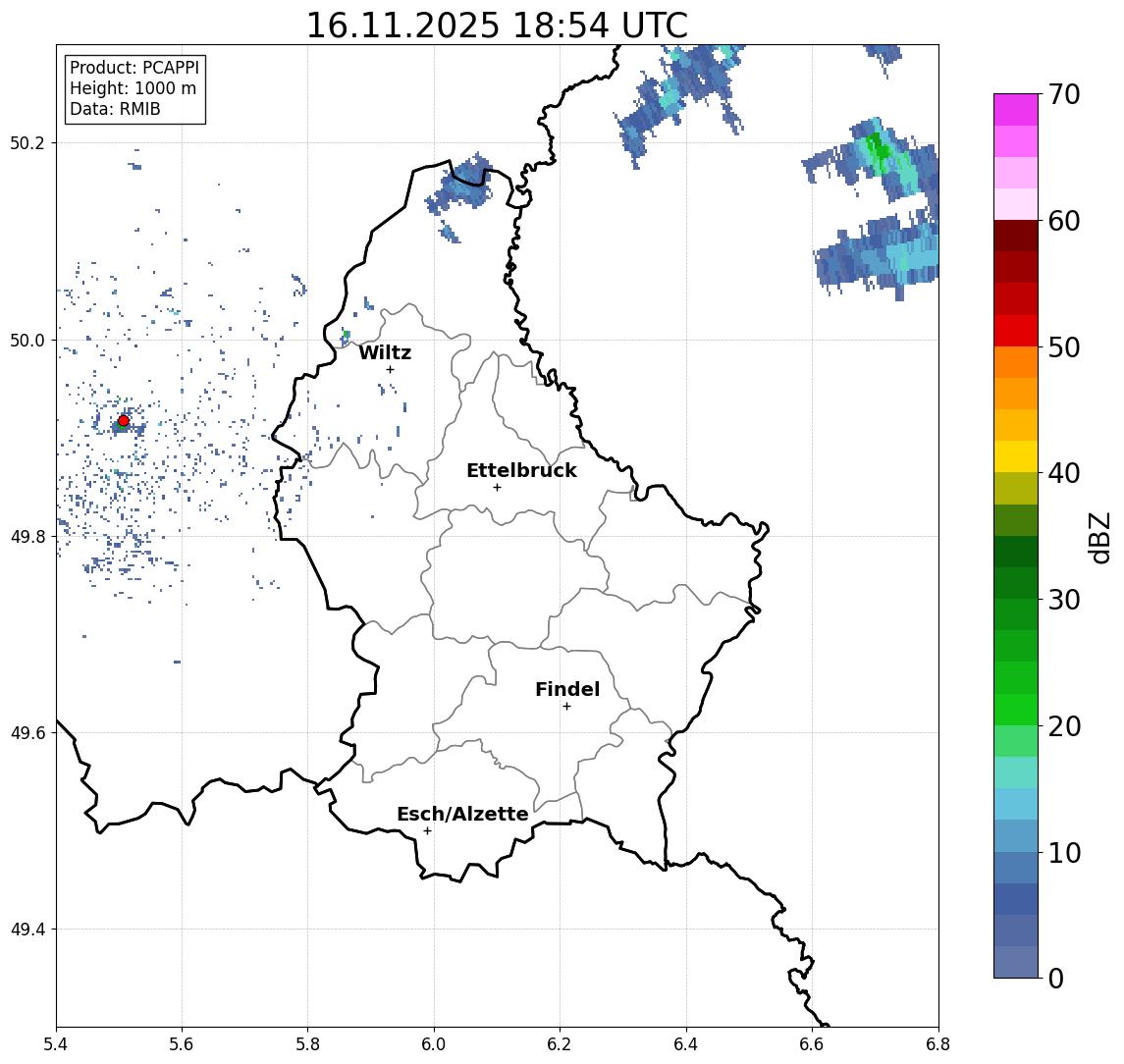Click the 6.4 longitude axis label

click(x=686, y=1044)
